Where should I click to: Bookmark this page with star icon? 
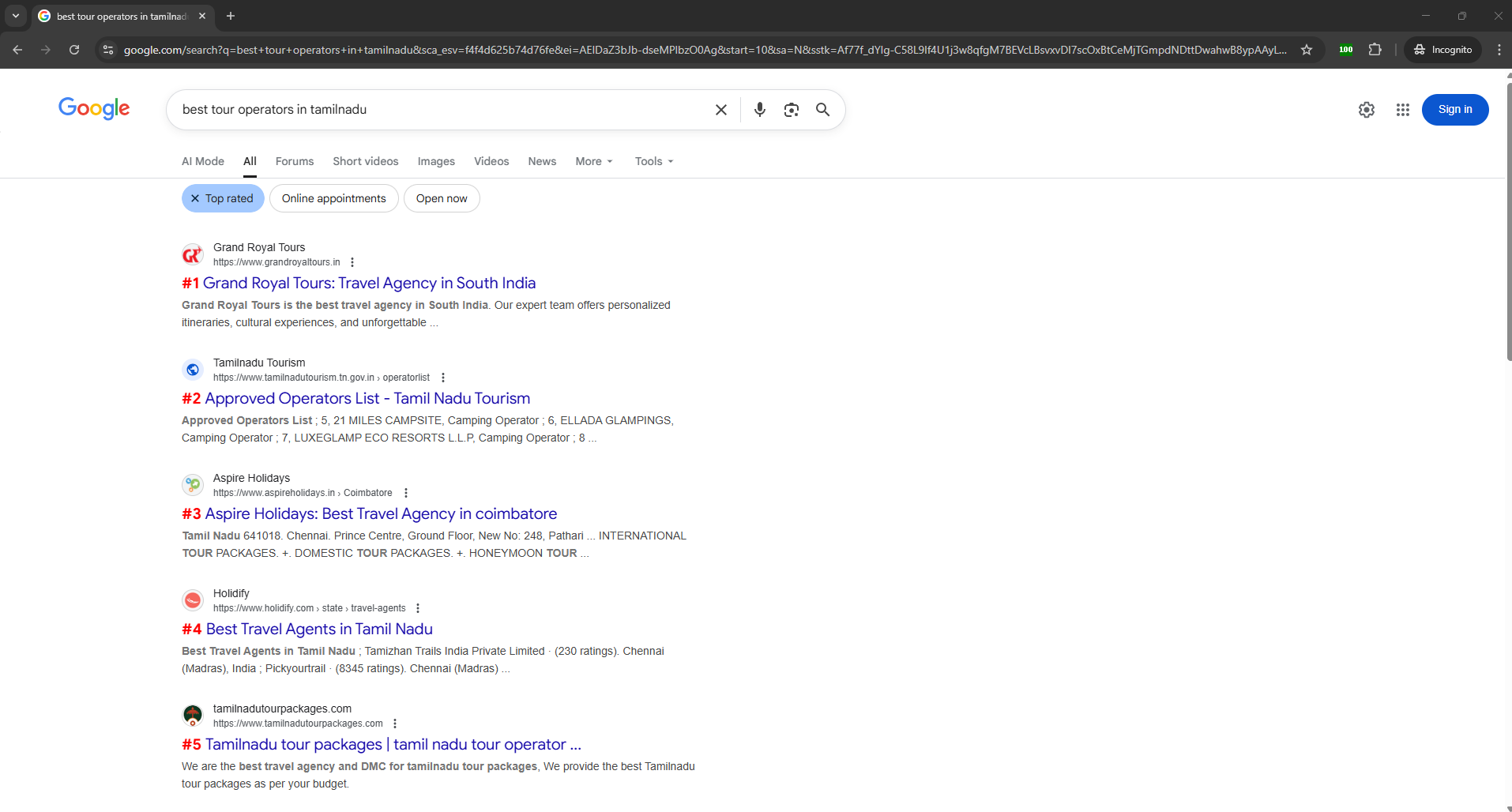pyautogui.click(x=1307, y=50)
